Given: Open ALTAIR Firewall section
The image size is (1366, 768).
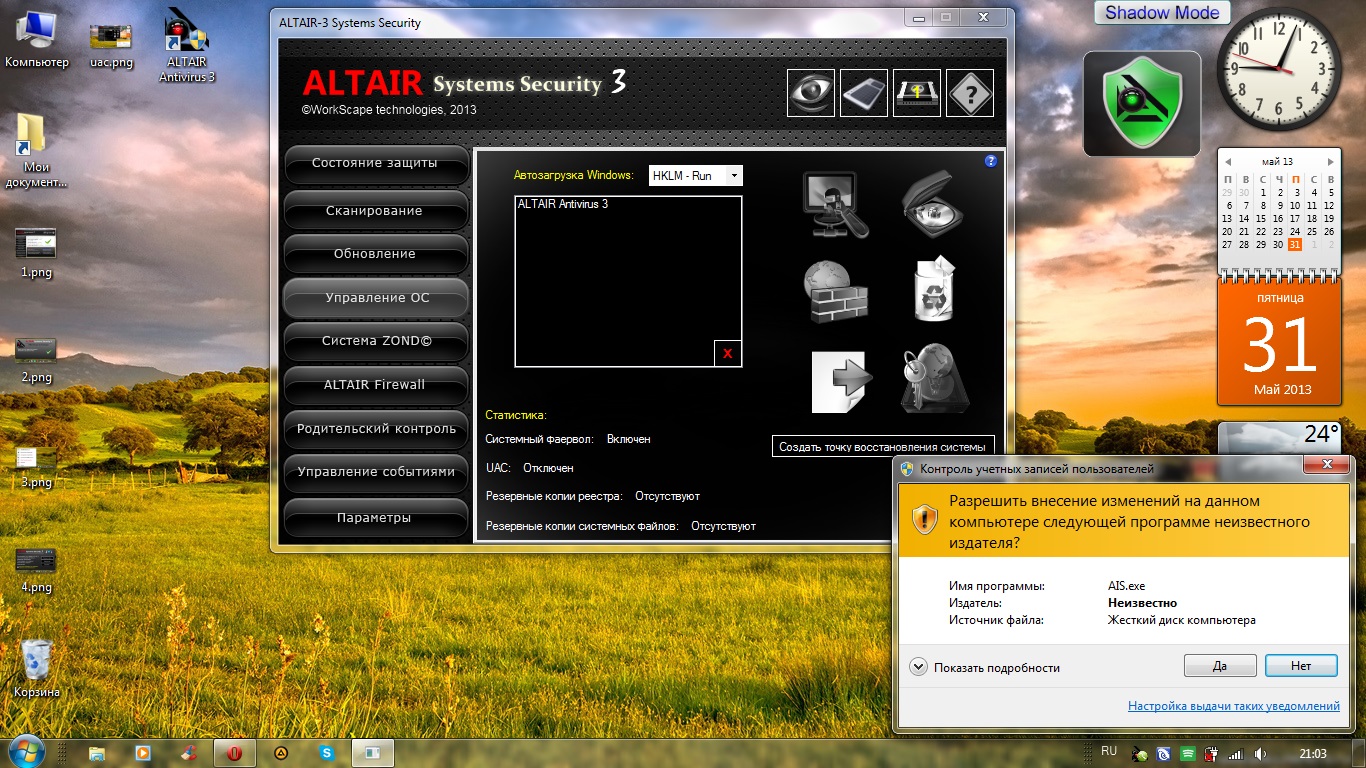Looking at the screenshot, I should point(375,385).
